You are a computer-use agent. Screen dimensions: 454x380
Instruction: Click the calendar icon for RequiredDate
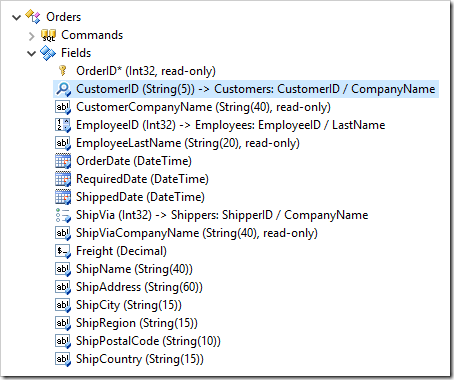click(63, 179)
